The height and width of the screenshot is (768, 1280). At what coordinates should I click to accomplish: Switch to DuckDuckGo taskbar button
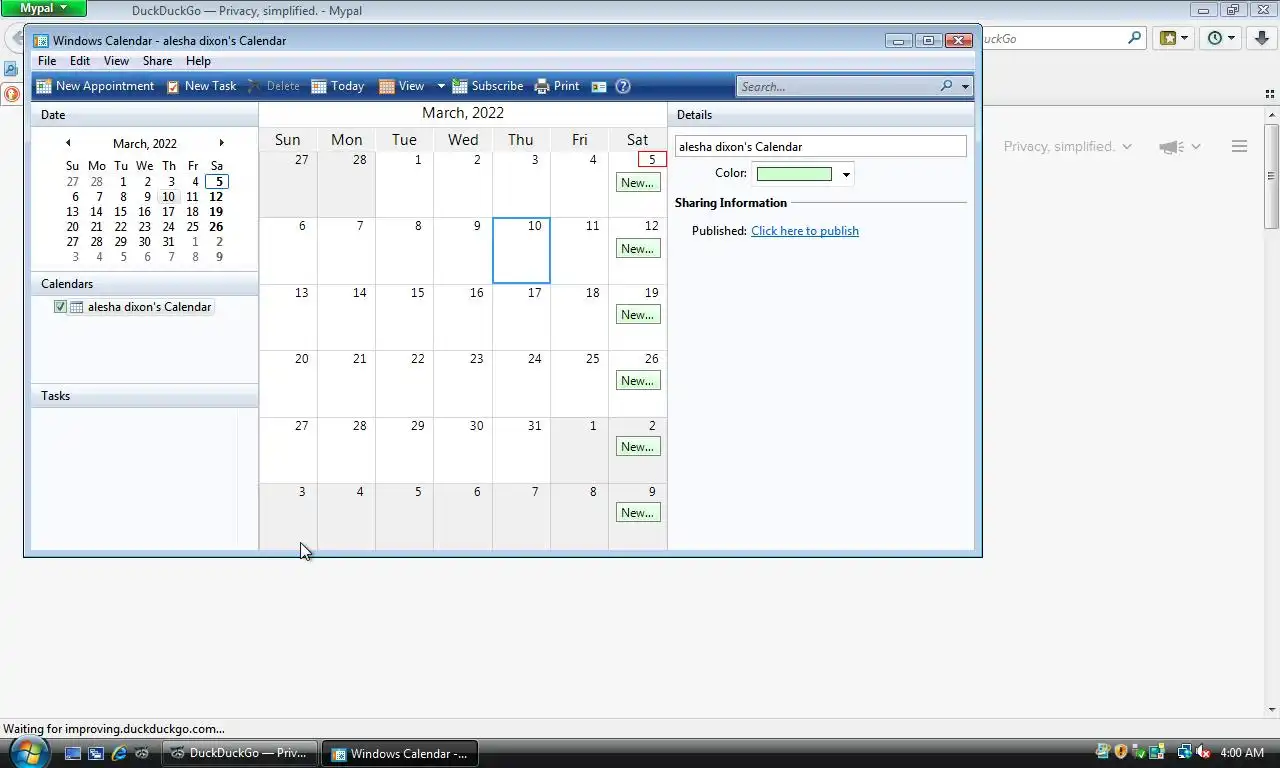pyautogui.click(x=240, y=753)
